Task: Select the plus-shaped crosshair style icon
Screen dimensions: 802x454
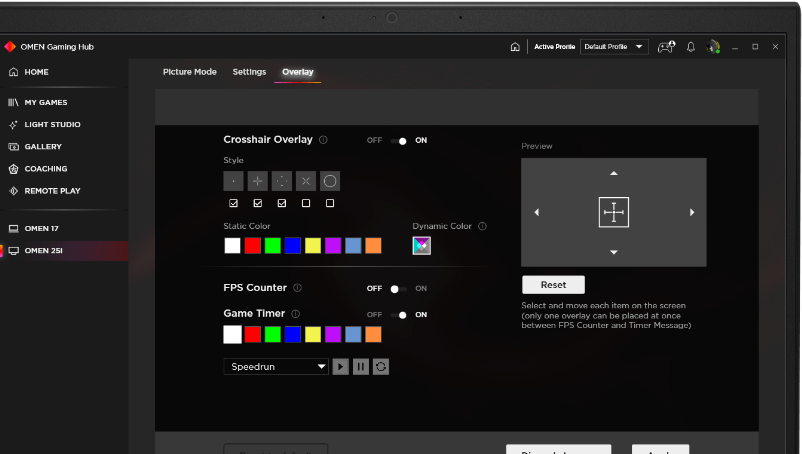Action: (x=257, y=181)
